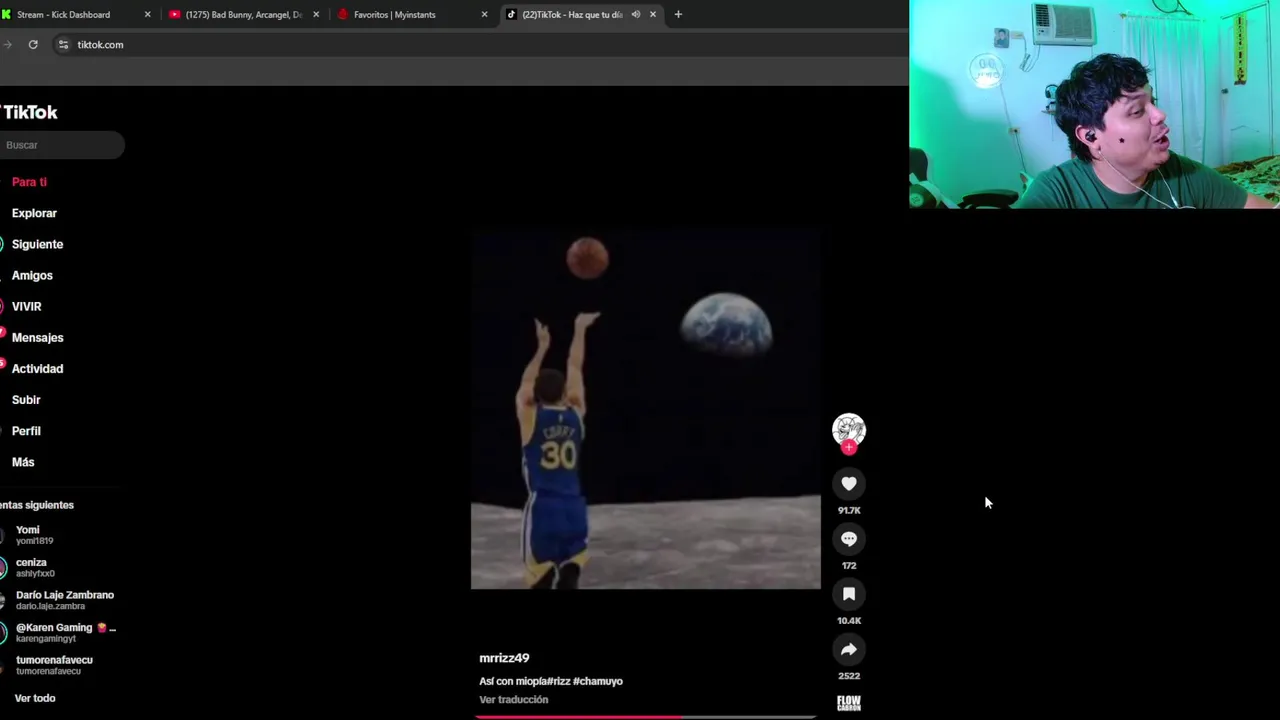
Task: Save the video with the bookmark icon
Action: tap(849, 594)
